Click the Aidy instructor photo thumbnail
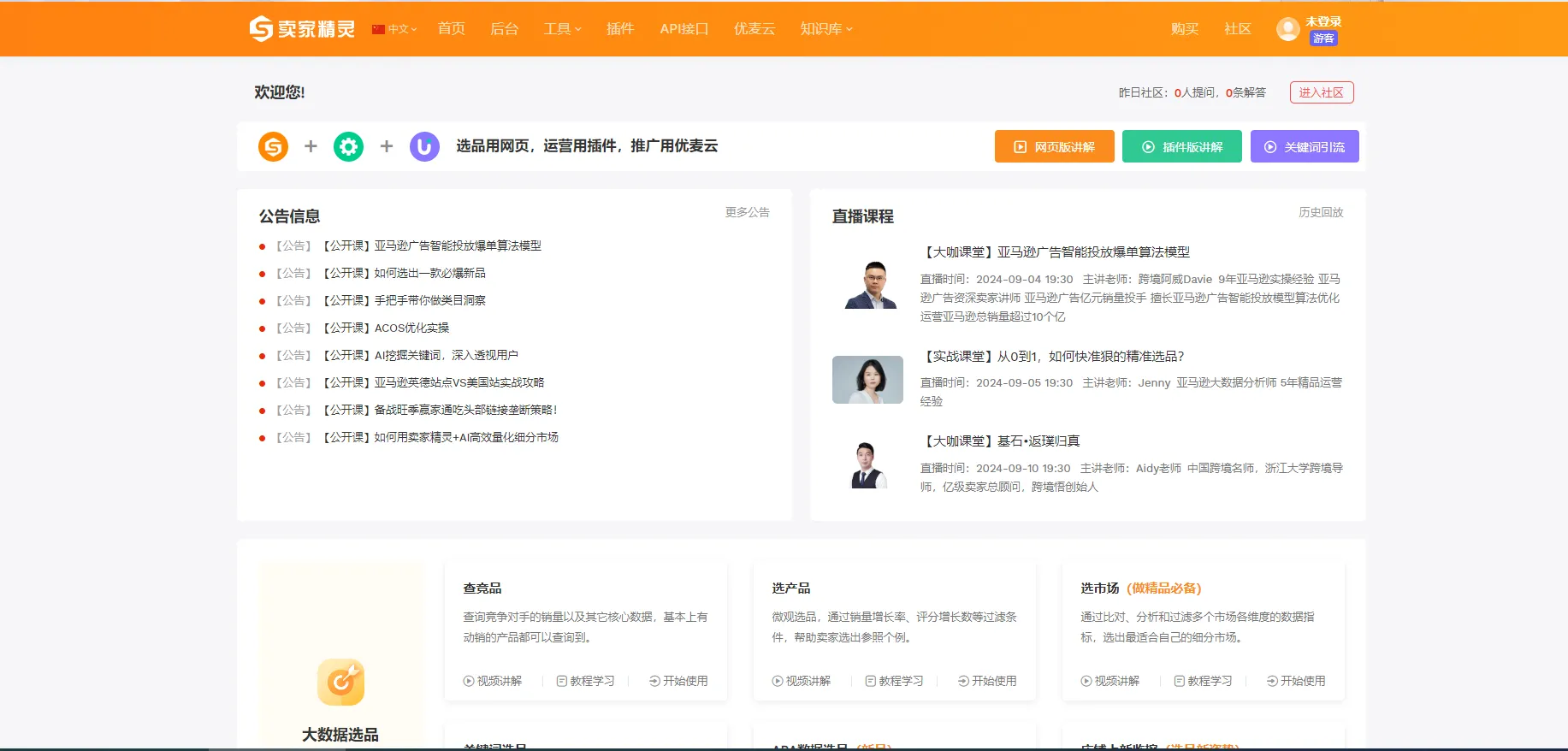 click(x=867, y=464)
